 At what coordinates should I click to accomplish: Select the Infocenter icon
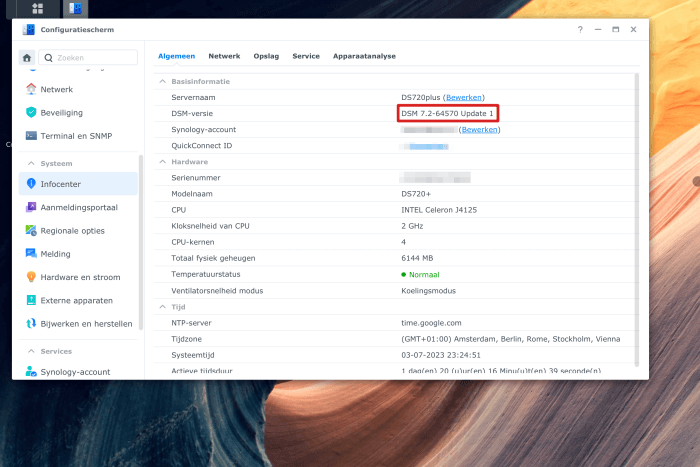(31, 183)
